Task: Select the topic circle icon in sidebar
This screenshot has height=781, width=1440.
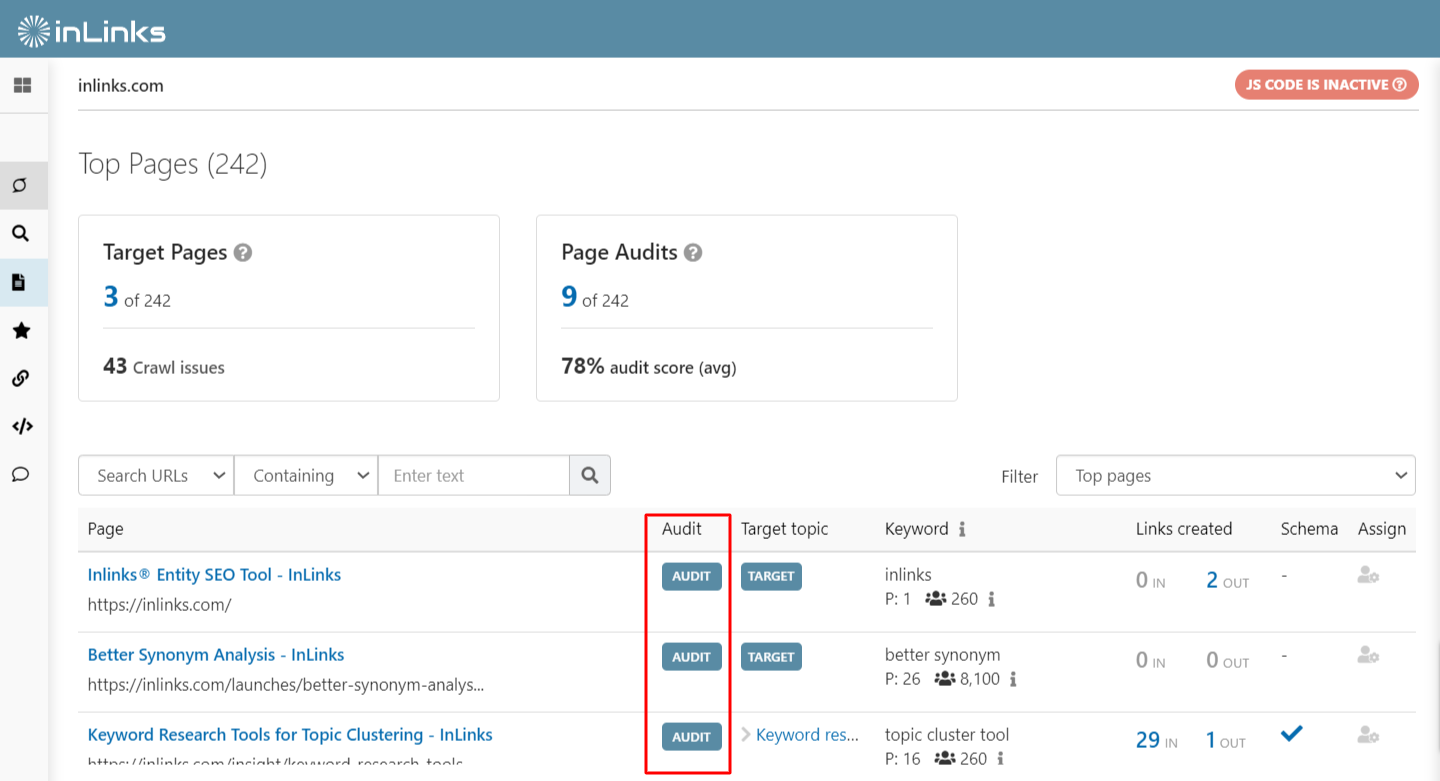Action: click(20, 185)
